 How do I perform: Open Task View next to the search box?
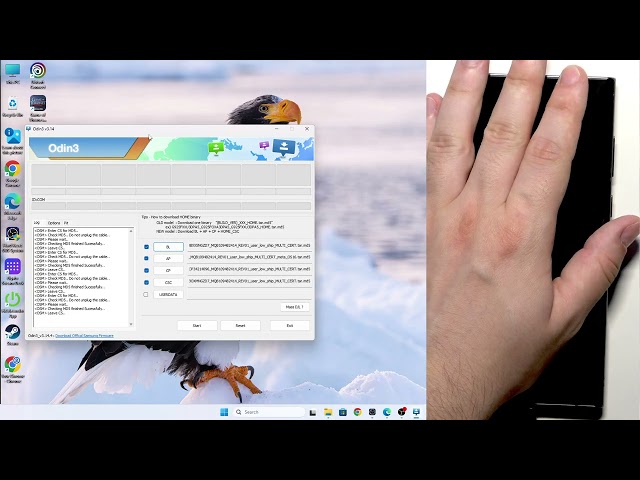point(313,412)
